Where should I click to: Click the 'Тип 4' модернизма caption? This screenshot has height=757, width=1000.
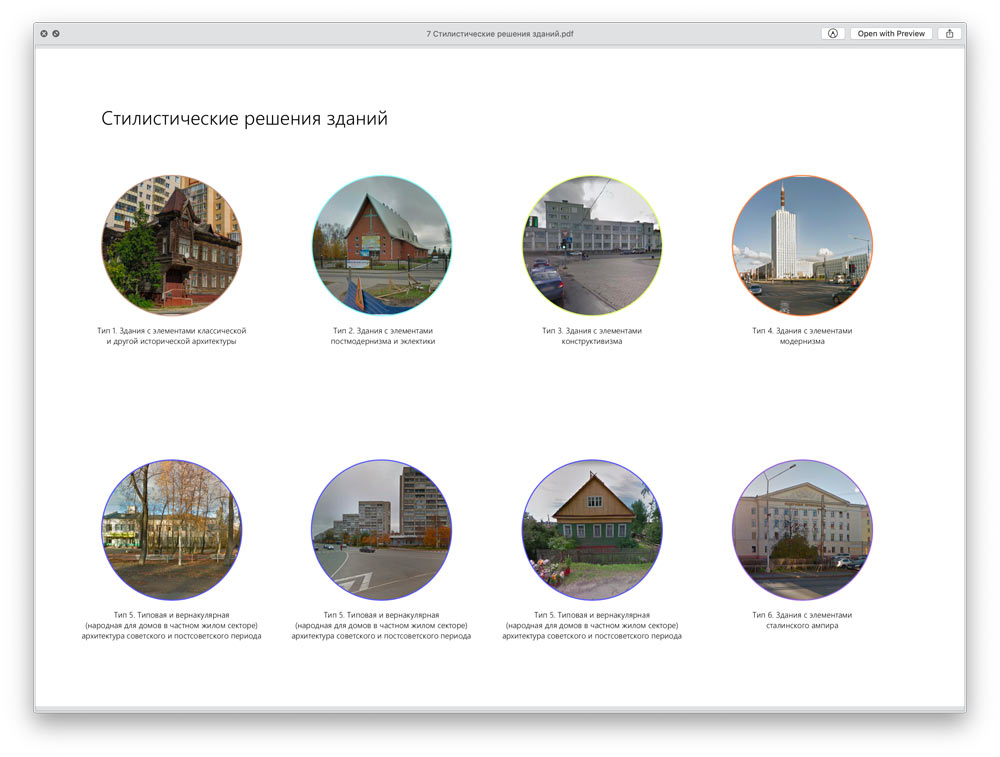click(802, 336)
